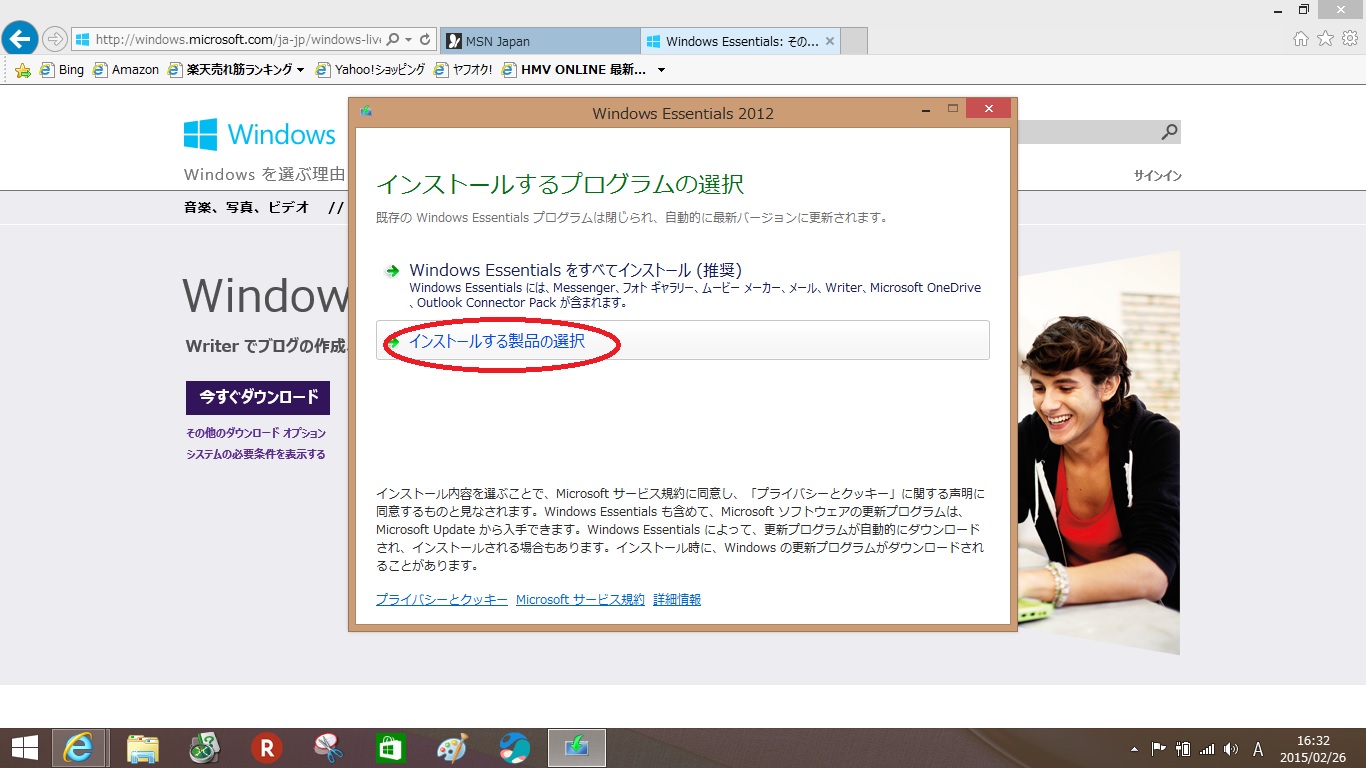Screen dimensions: 1366x768
Task: Open the Favorites star at top right
Action: tap(1325, 39)
